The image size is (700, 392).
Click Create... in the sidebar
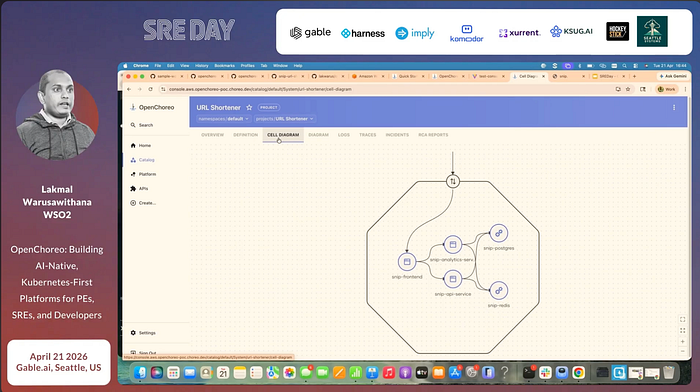143,203
